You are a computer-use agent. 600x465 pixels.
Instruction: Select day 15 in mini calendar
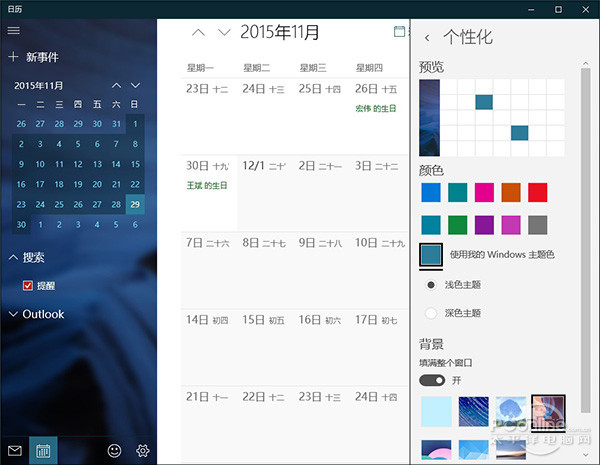click(135, 164)
